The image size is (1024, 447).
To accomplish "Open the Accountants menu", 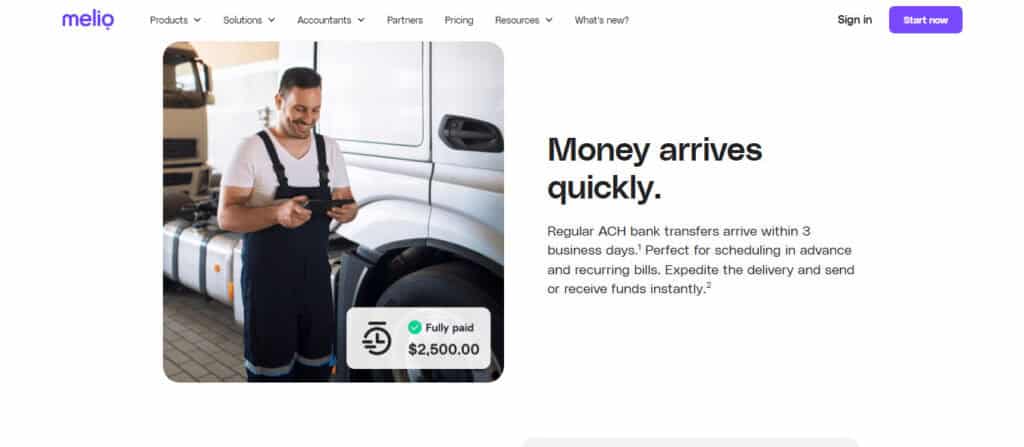I will (x=331, y=20).
